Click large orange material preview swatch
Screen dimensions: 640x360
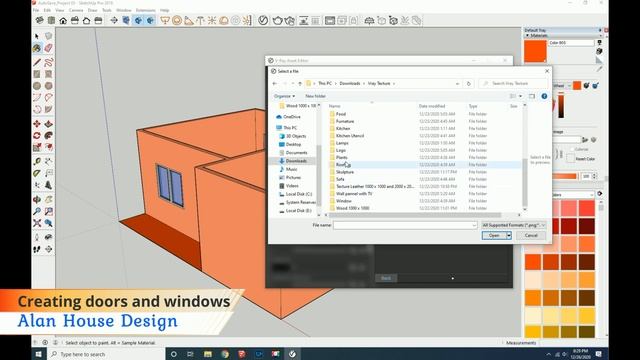pos(535,51)
